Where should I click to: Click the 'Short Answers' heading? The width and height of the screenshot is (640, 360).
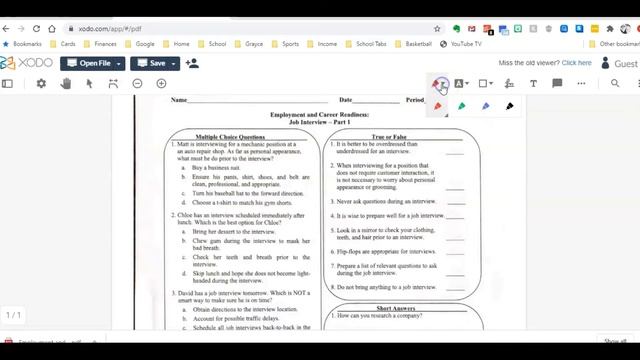tap(396, 308)
